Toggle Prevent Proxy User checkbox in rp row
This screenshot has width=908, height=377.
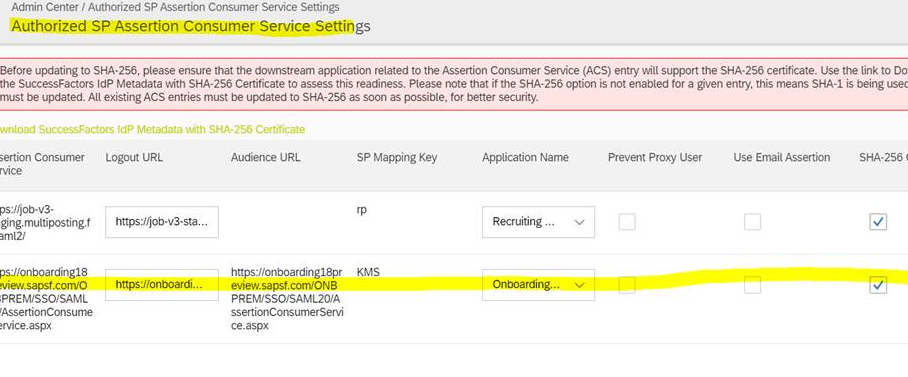[x=627, y=222]
